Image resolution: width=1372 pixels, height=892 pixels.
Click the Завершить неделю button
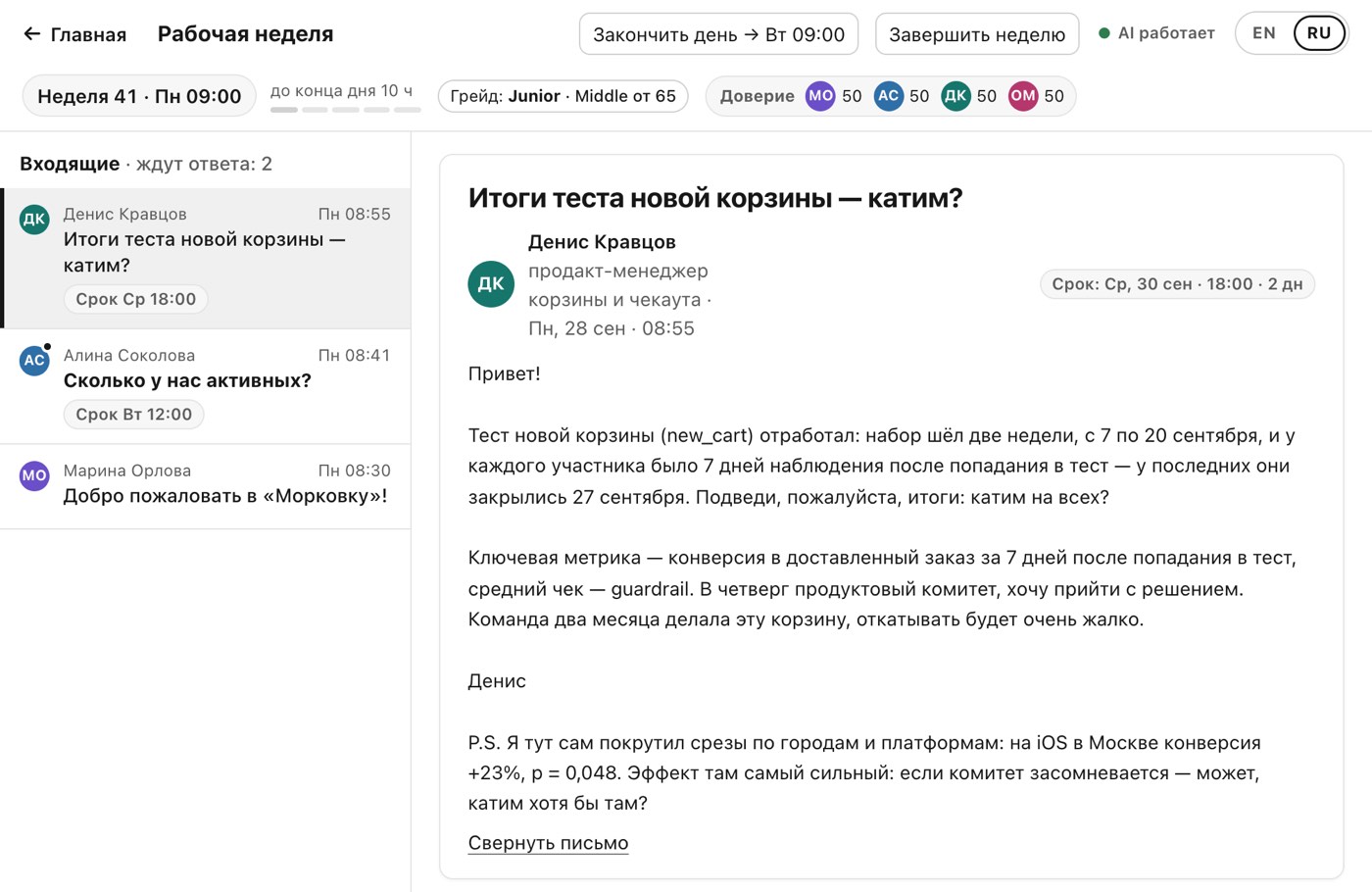(x=976, y=34)
